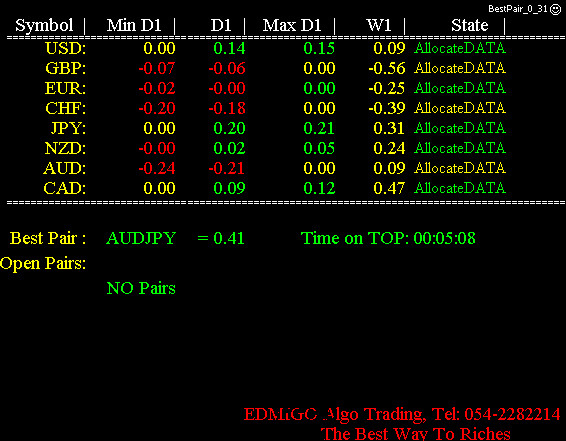This screenshot has width=566, height=441.
Task: Click USD Max D1 value 0.15
Action: point(319,48)
